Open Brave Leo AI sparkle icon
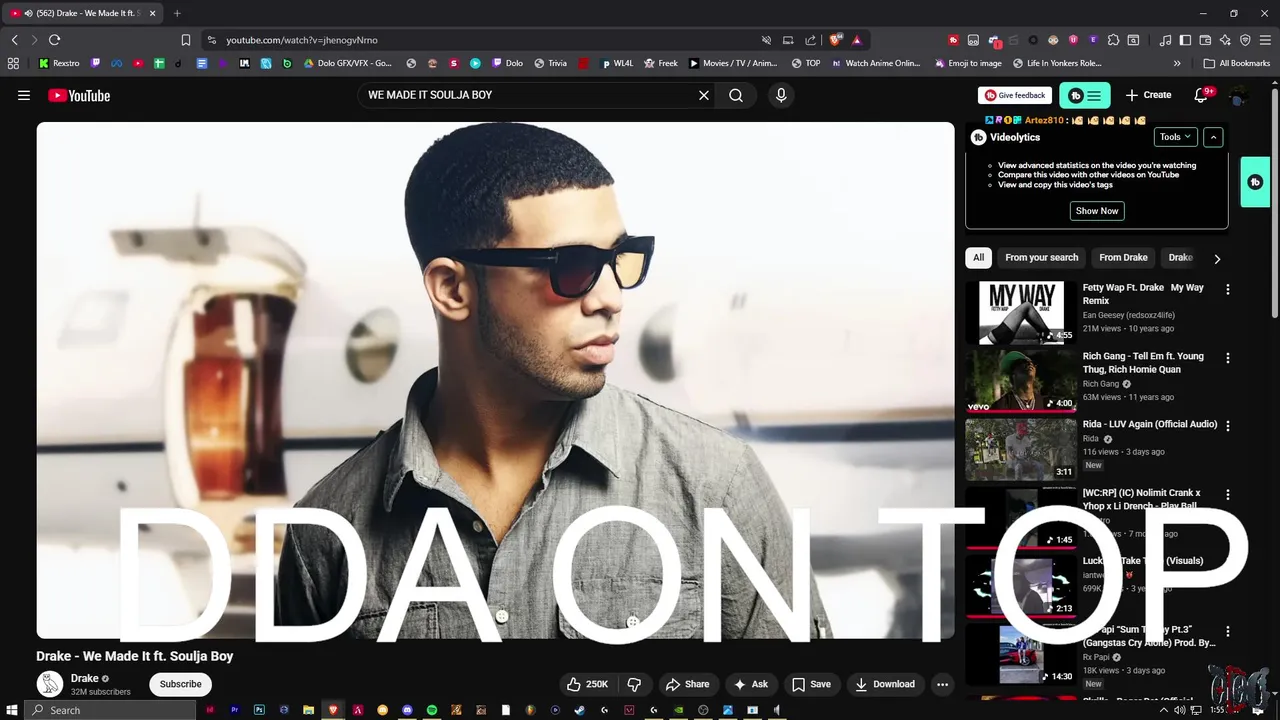 point(1225,40)
